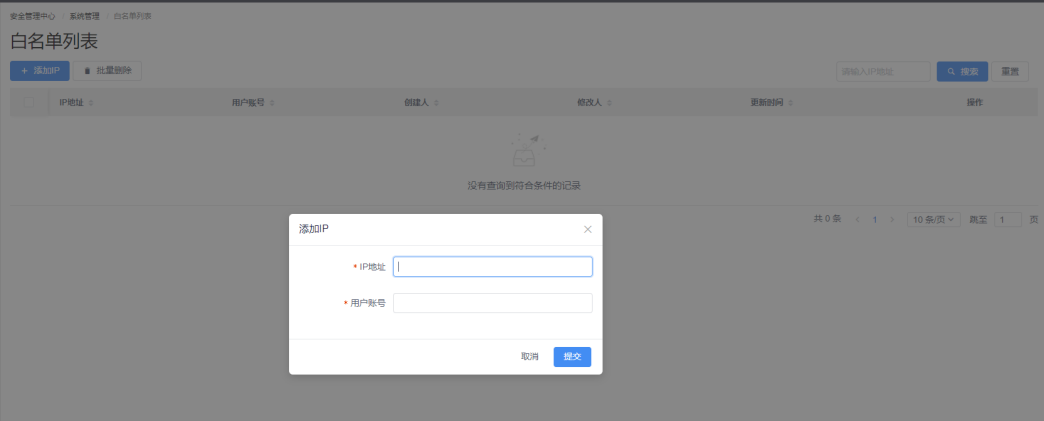Click the 用户账号 input field in the dialog
This screenshot has width=1044, height=421.
[492, 303]
